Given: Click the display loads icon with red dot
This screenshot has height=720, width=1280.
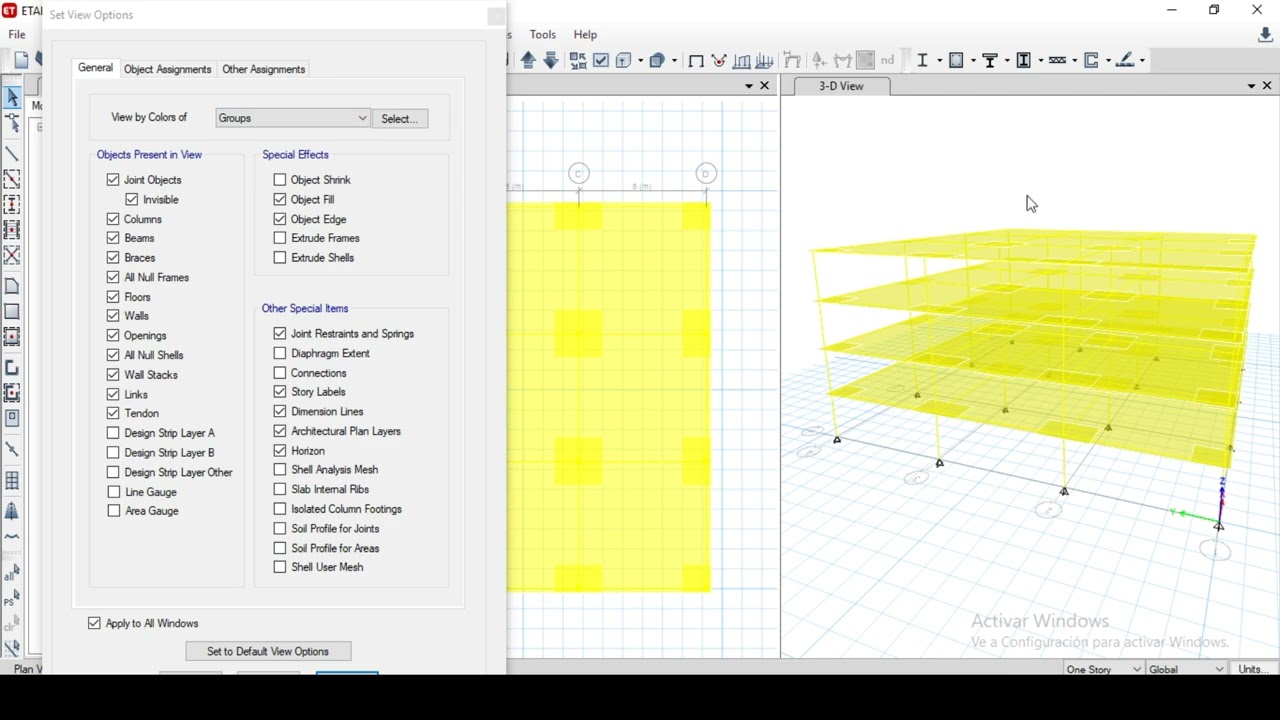Looking at the screenshot, I should (x=718, y=60).
